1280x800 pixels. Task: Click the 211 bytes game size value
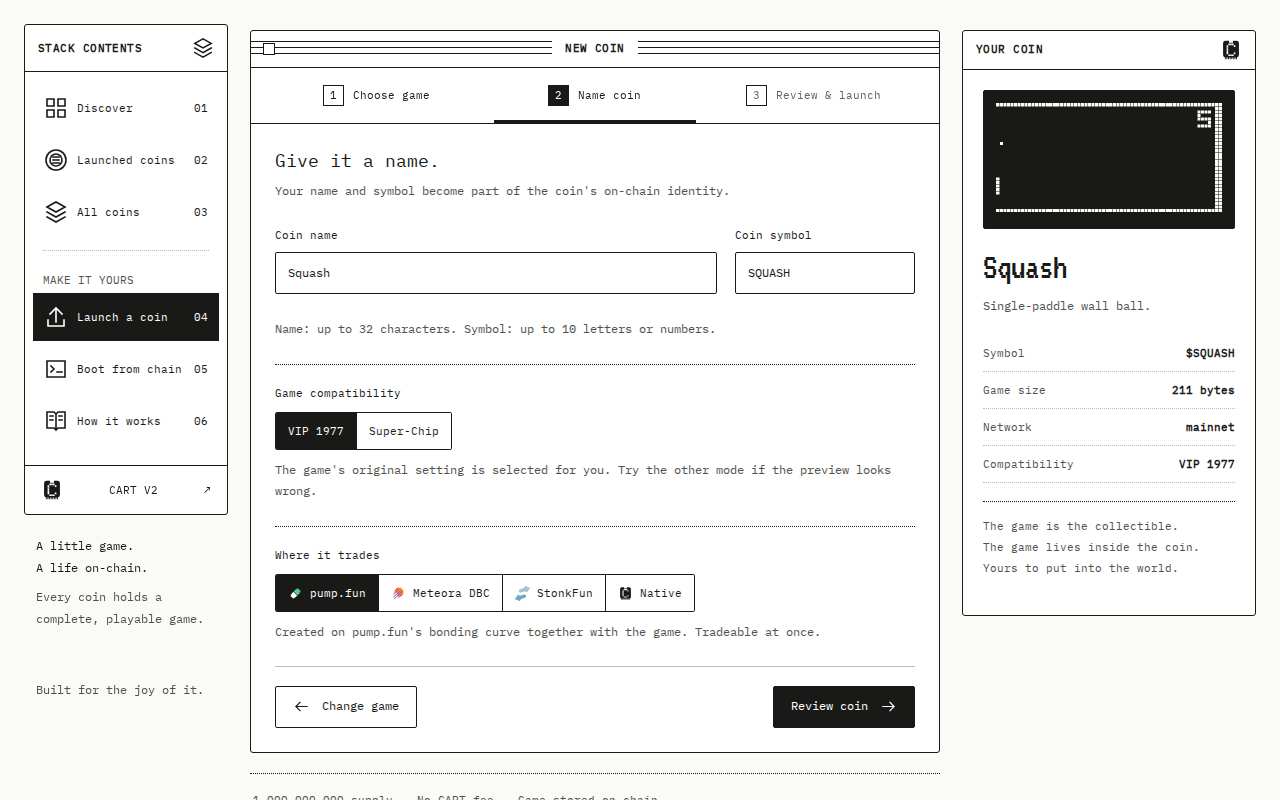(1203, 390)
